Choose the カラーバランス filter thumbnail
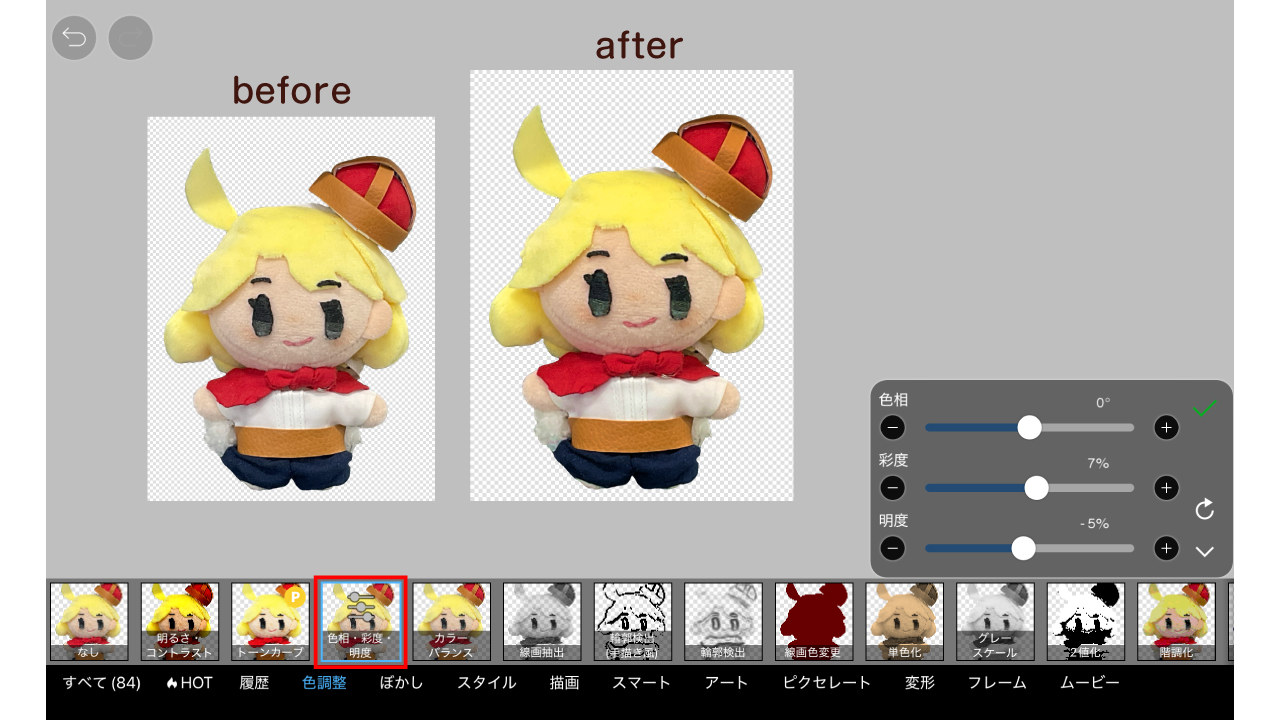 pos(452,622)
